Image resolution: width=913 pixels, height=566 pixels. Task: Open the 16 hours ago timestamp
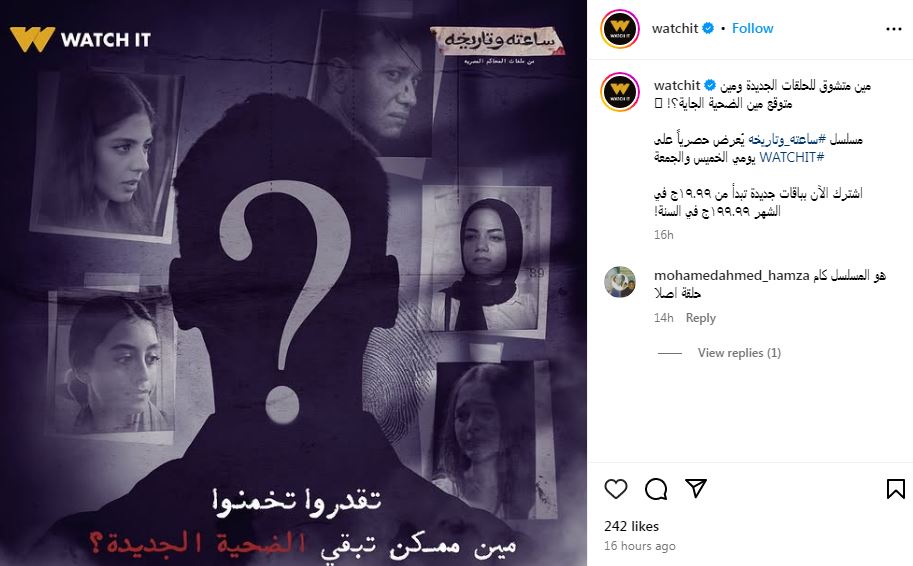point(639,546)
